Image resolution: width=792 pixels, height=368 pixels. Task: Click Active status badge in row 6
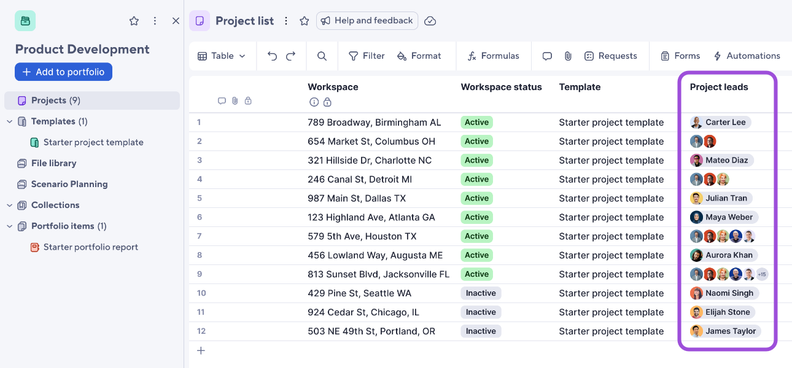(476, 217)
